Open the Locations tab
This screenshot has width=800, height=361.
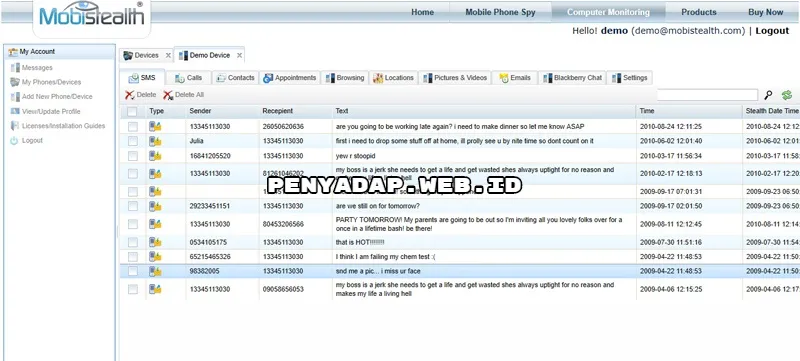[x=393, y=78]
